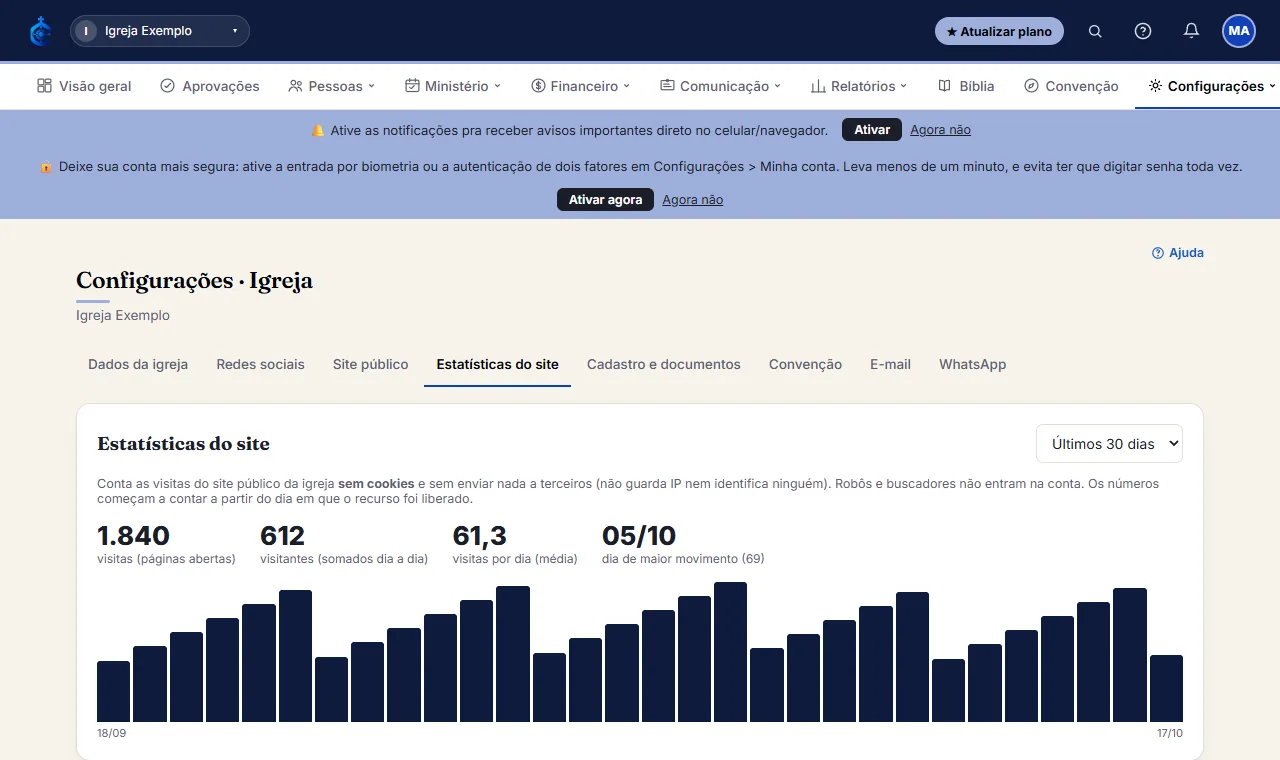Expand the Relatórios menu chevron
The height and width of the screenshot is (760, 1280).
tap(903, 86)
